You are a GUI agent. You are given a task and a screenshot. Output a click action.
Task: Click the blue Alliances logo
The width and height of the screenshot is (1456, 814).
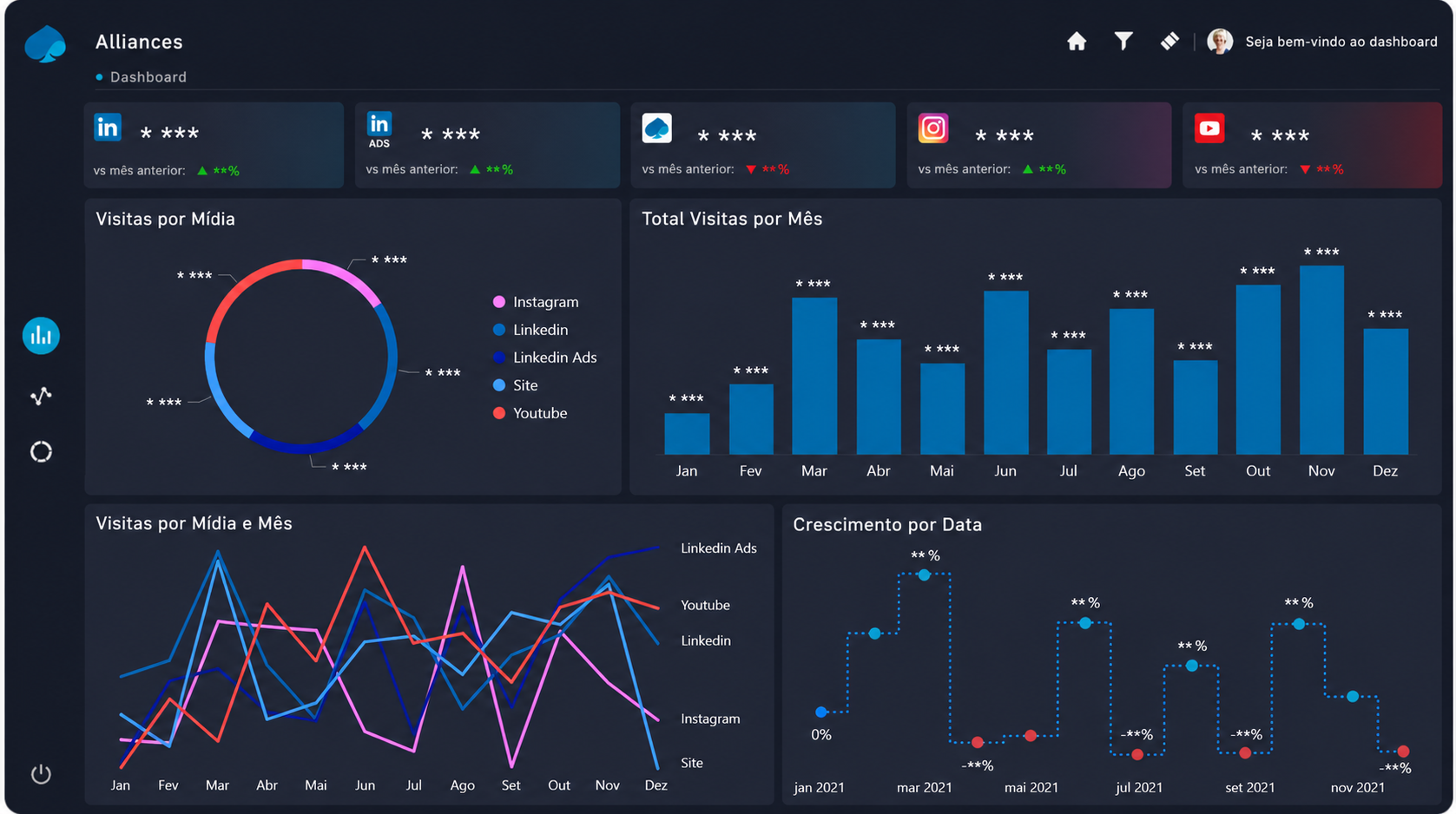(45, 43)
